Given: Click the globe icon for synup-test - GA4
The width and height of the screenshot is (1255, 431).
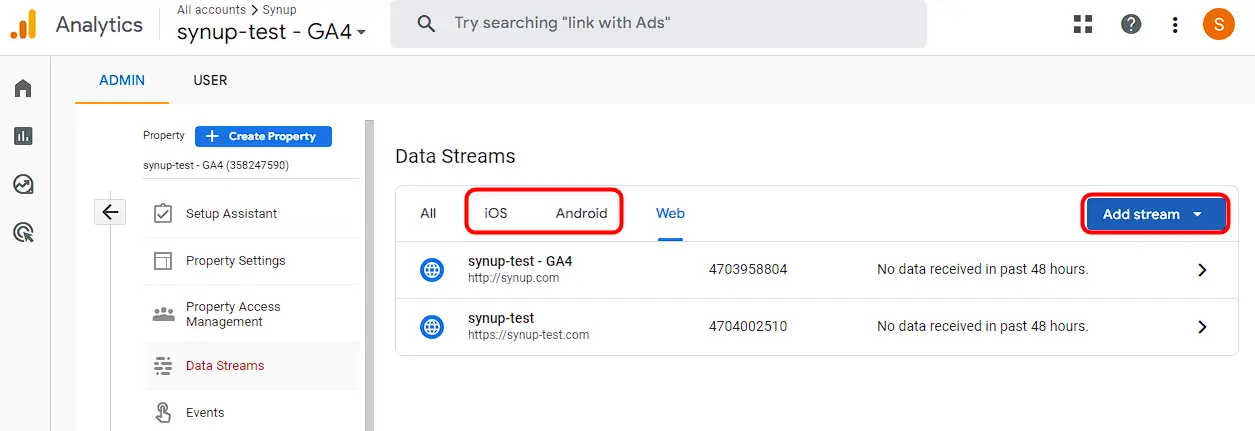Looking at the screenshot, I should [431, 269].
